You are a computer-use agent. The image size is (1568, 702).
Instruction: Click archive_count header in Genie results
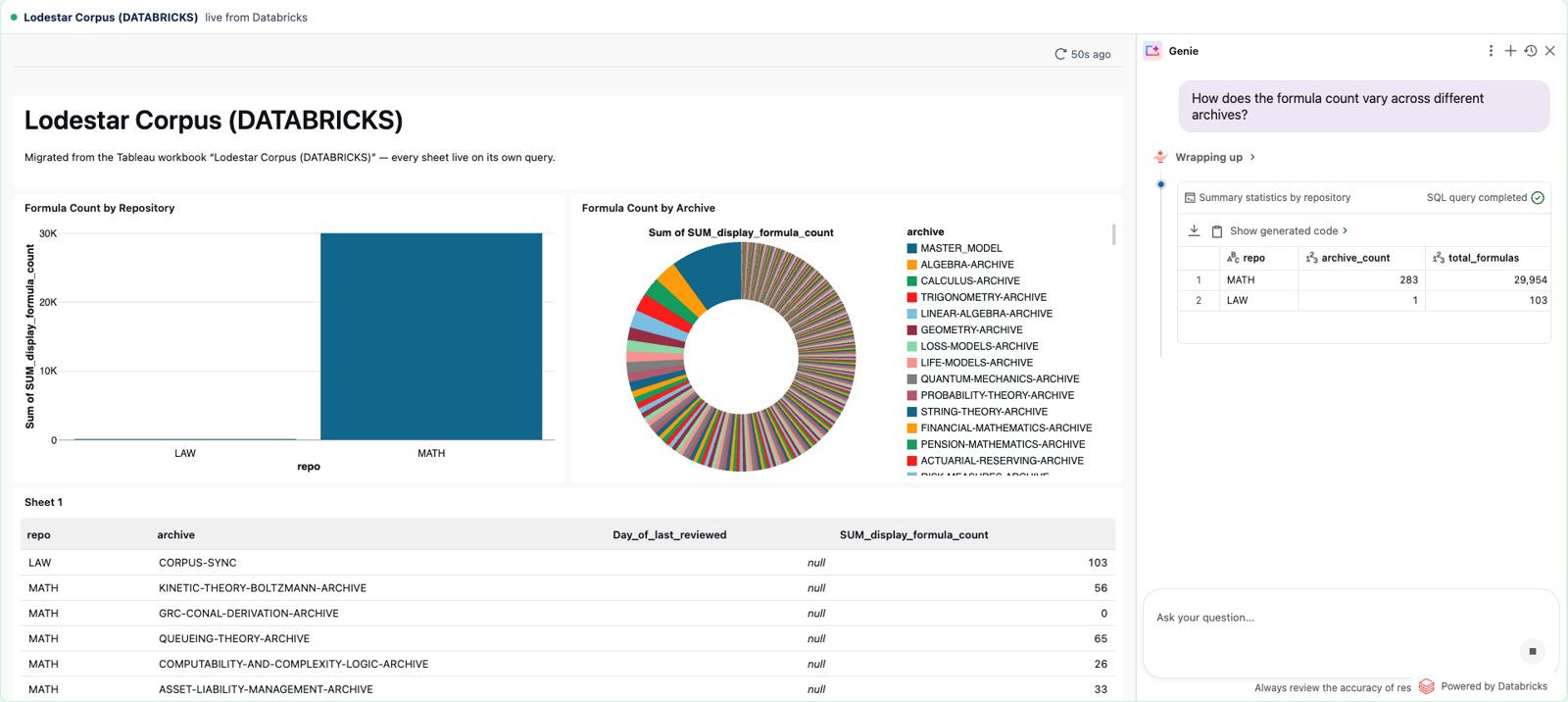click(x=1355, y=258)
